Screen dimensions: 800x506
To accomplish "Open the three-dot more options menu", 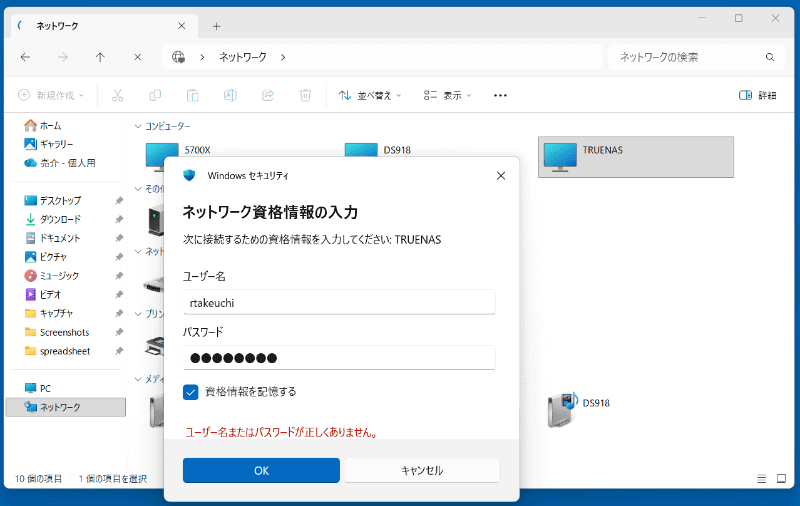I will coord(501,95).
